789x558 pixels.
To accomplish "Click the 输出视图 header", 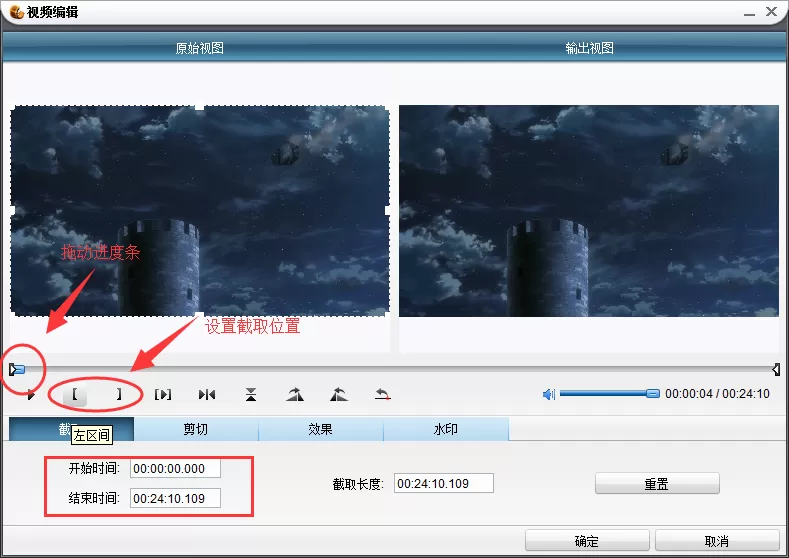I will point(589,48).
